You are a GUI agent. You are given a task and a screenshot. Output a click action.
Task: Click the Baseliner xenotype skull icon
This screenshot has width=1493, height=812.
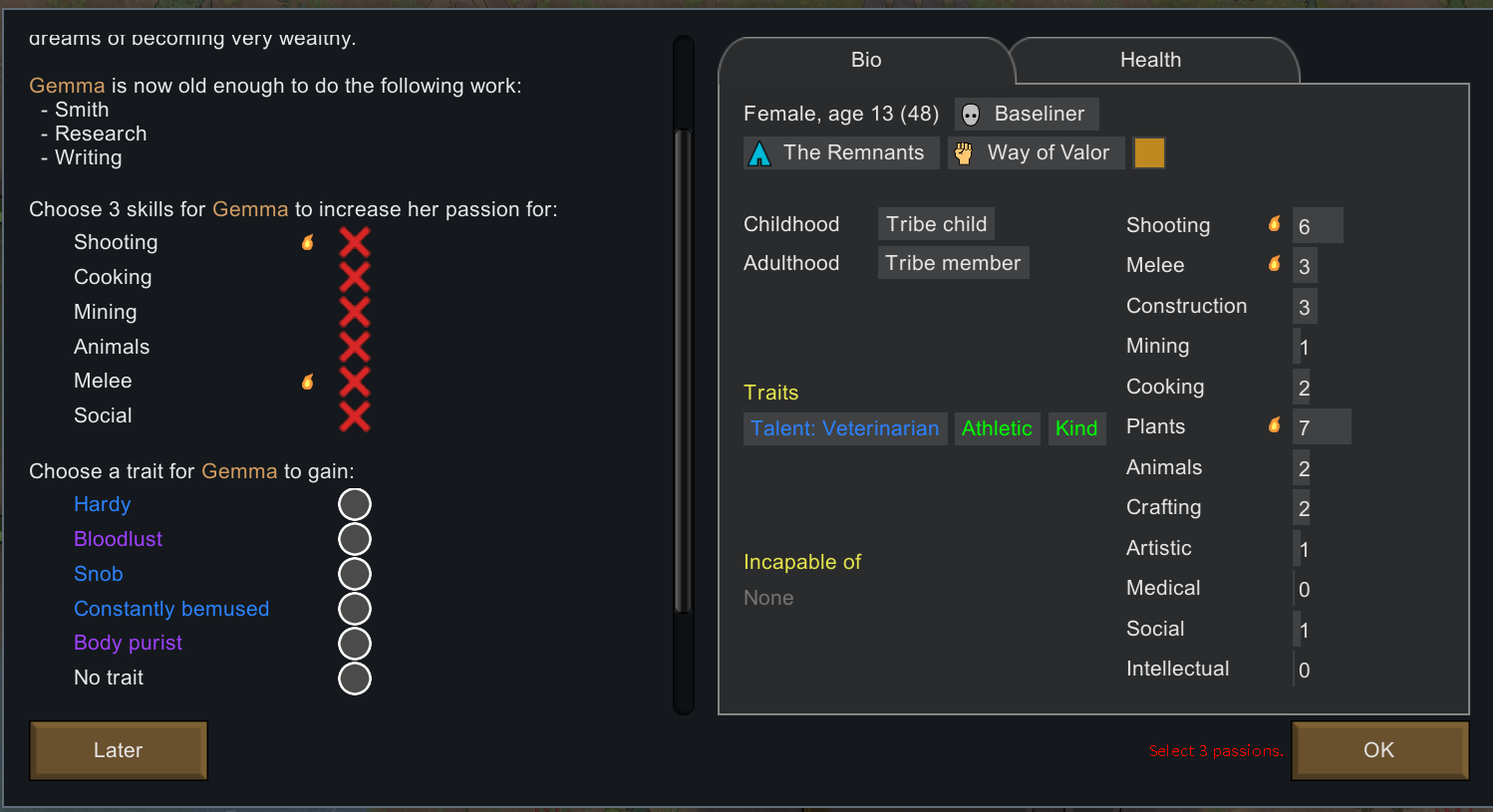(x=971, y=115)
